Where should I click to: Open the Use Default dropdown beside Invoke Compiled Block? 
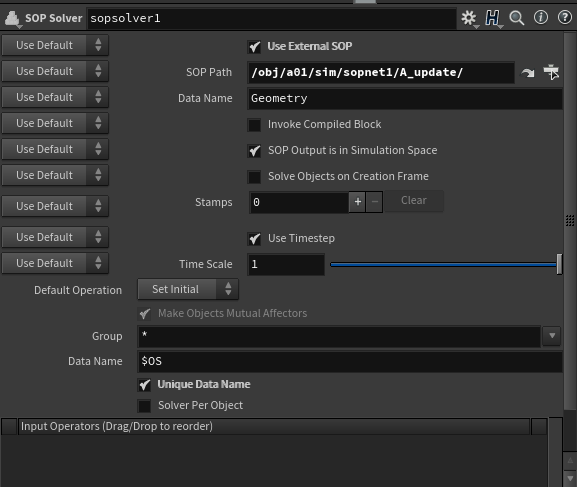pyautogui.click(x=55, y=123)
